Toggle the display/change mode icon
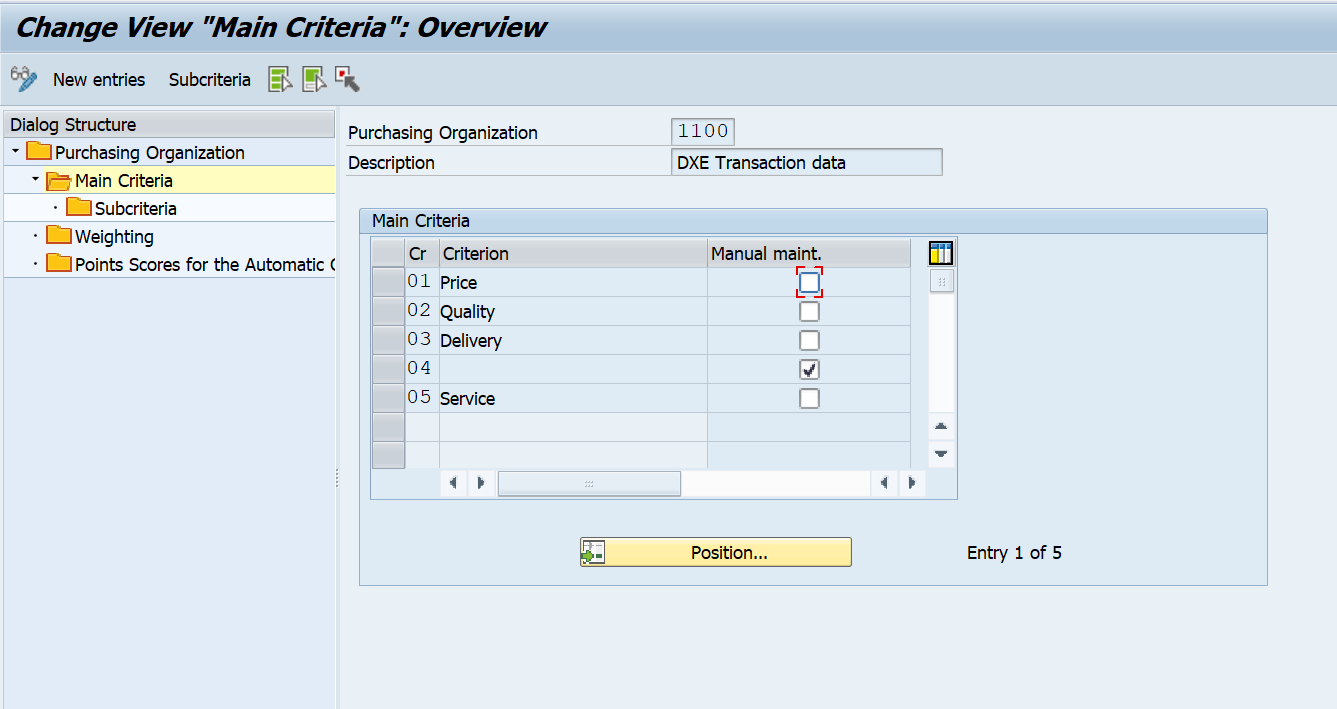1337x709 pixels. [x=24, y=79]
